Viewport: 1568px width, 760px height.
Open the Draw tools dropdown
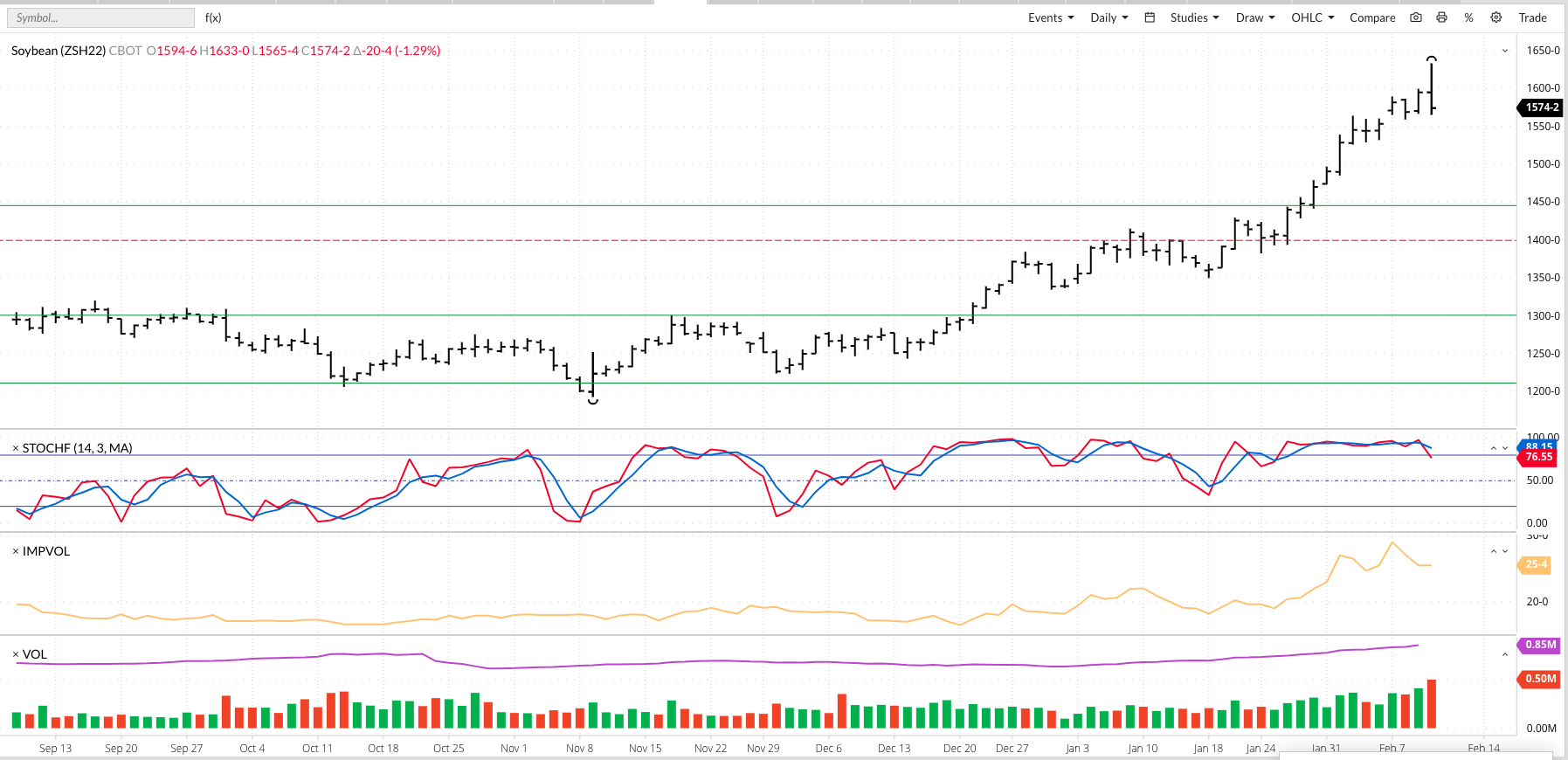click(1255, 17)
